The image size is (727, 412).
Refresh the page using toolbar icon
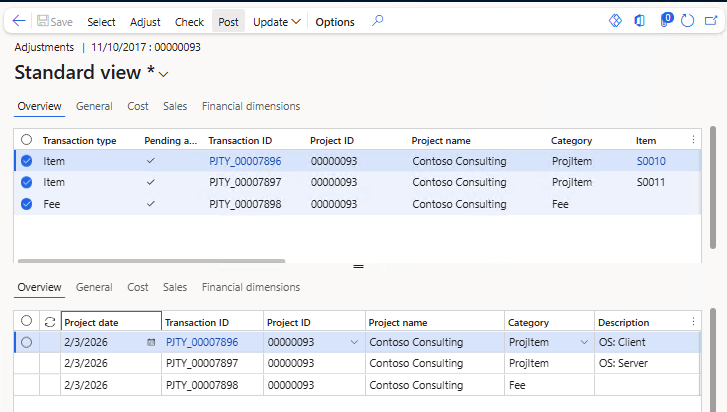coord(687,21)
